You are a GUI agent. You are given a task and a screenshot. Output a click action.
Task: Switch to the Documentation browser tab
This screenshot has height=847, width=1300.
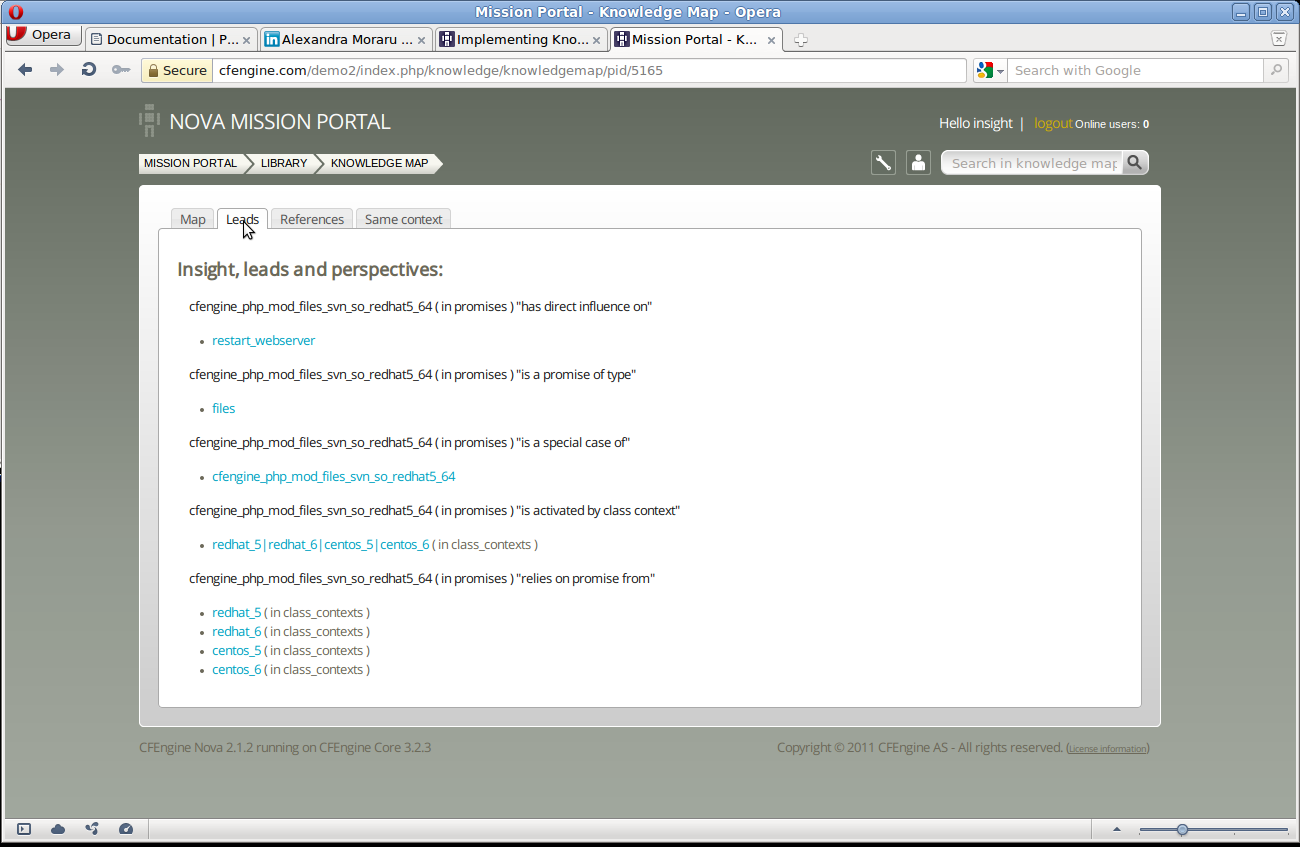click(x=170, y=40)
